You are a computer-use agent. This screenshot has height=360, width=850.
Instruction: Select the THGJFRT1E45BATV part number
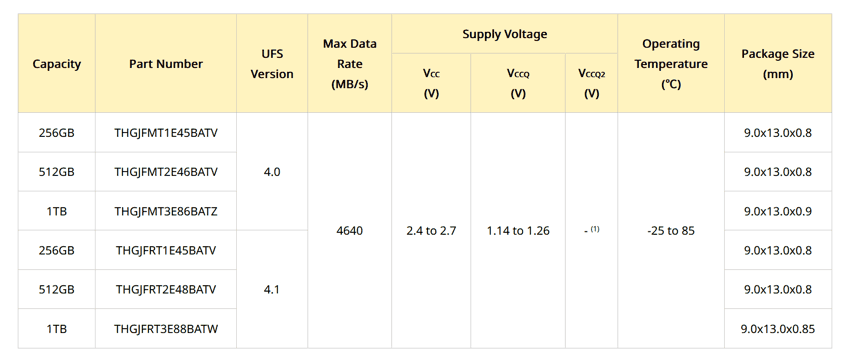166,250
